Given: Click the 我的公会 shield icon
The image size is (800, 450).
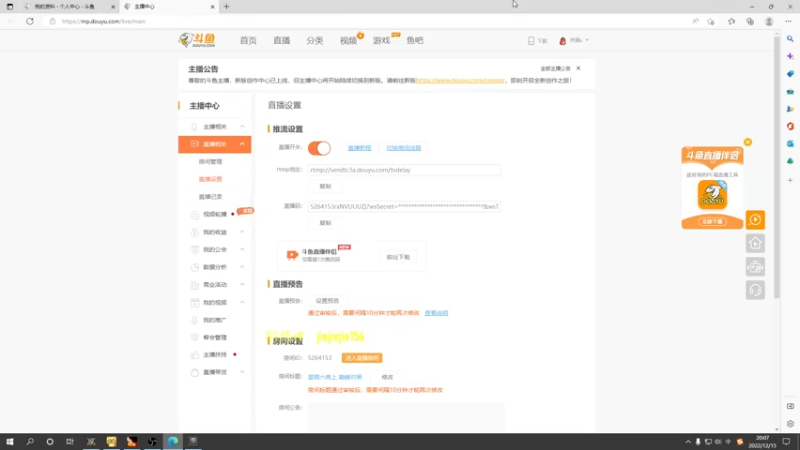Looking at the screenshot, I should click(x=194, y=249).
